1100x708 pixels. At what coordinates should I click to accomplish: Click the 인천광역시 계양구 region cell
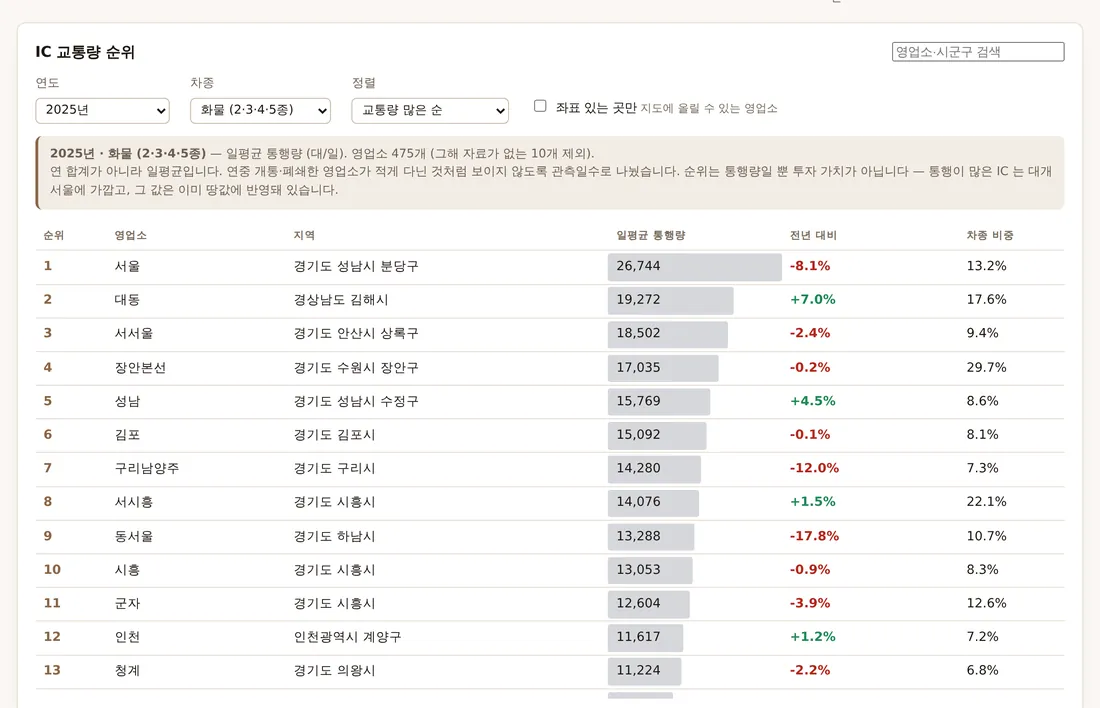click(x=347, y=637)
